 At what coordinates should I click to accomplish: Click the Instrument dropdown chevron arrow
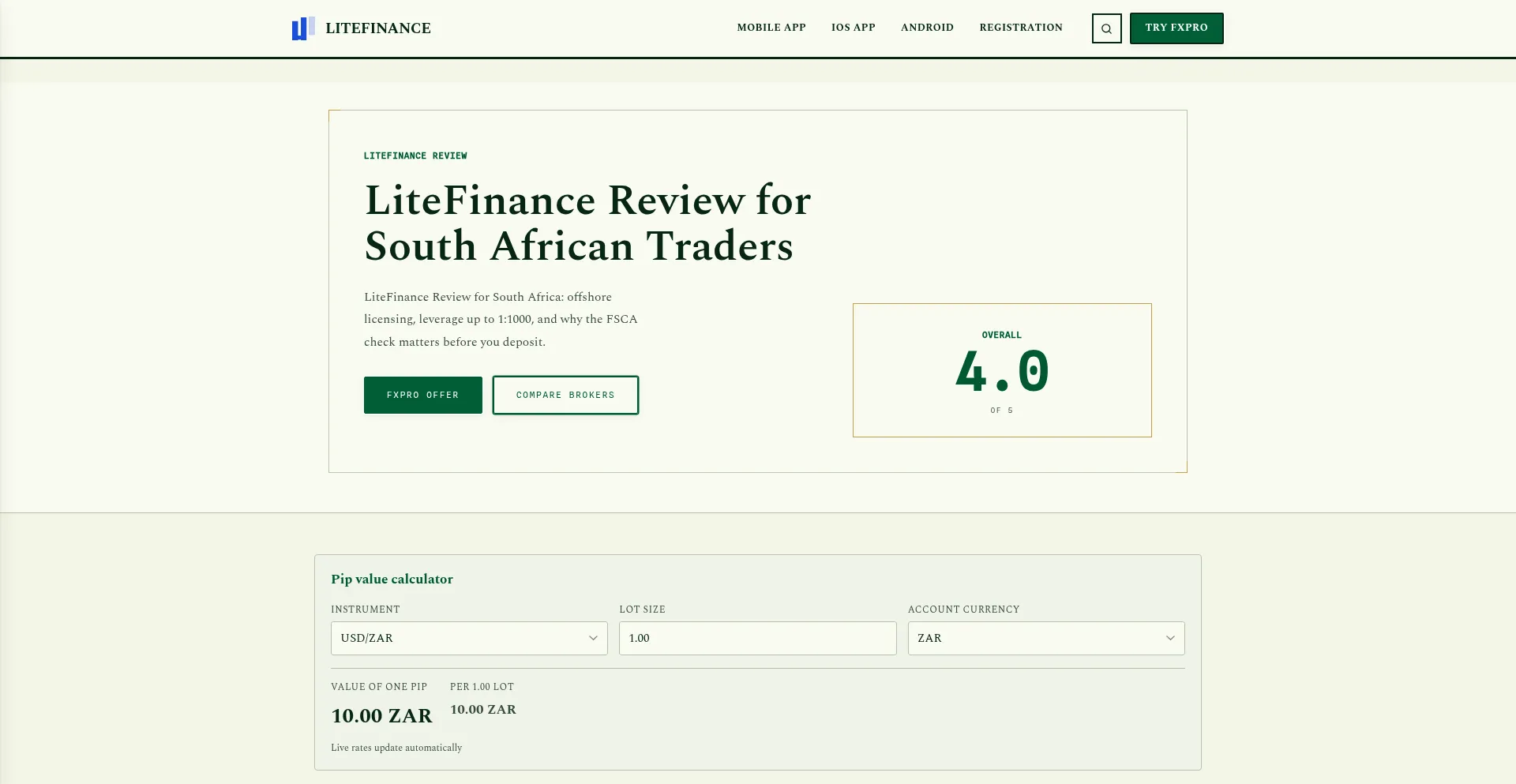593,638
